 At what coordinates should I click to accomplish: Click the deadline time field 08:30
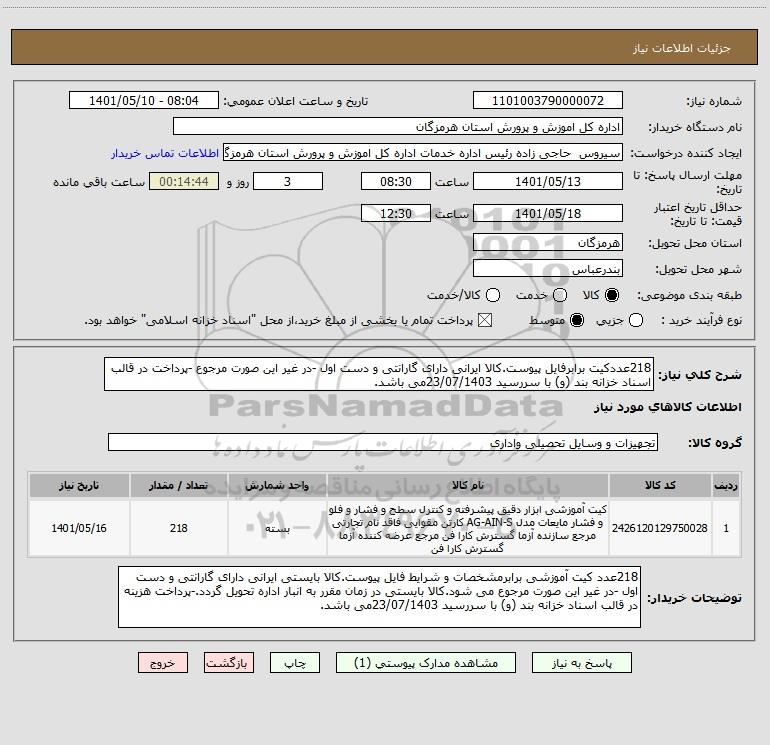pos(396,181)
